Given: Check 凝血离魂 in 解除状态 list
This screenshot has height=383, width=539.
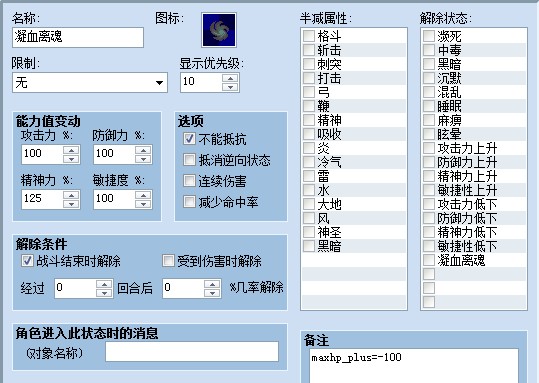Looking at the screenshot, I should (x=429, y=260).
